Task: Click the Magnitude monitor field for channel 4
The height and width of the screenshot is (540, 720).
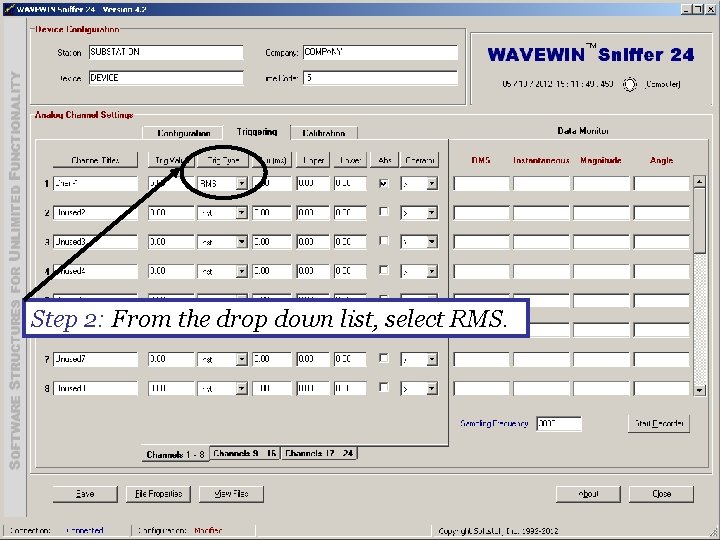Action: click(602, 271)
